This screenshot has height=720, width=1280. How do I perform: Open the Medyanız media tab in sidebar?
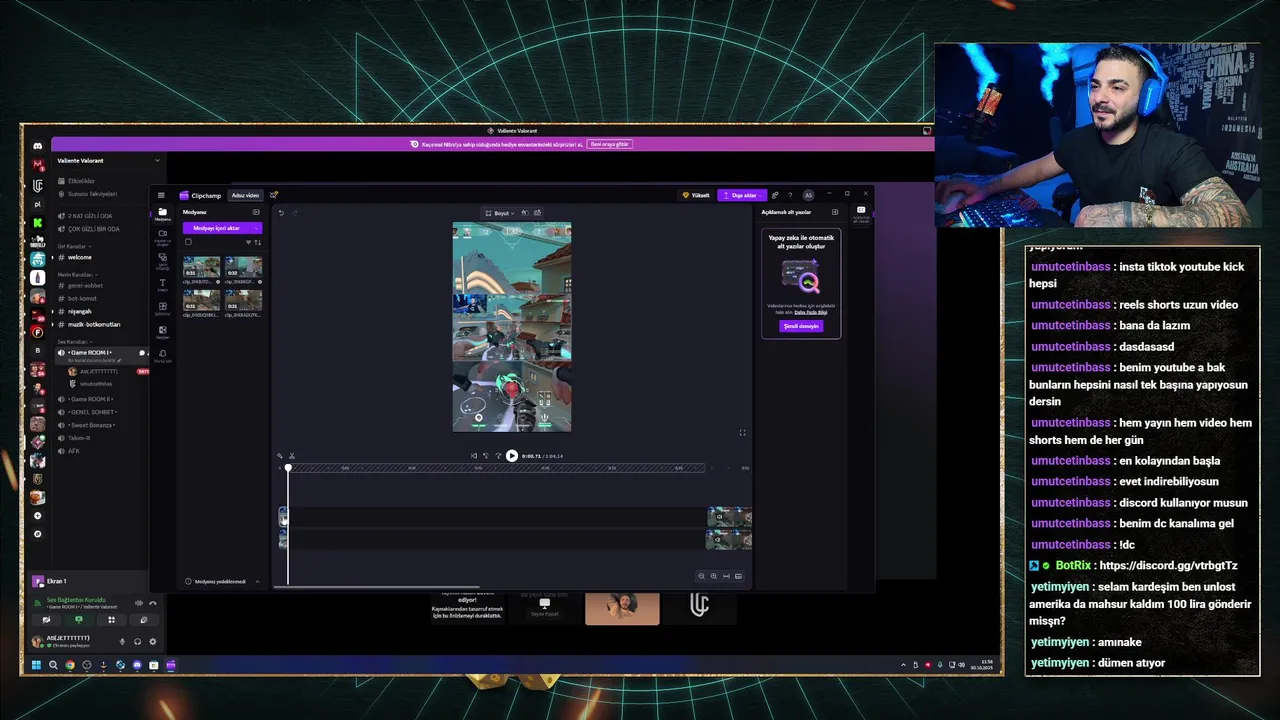[162, 213]
